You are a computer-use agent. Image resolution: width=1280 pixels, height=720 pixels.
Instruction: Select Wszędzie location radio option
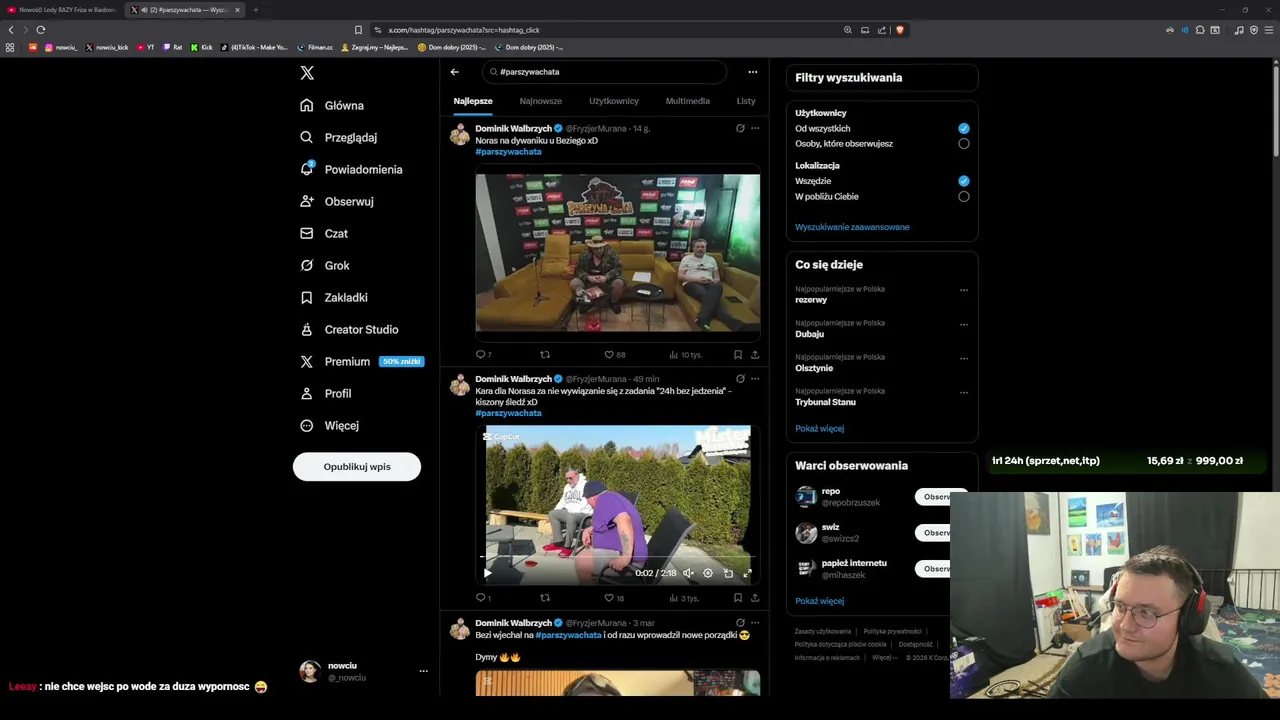click(x=964, y=181)
